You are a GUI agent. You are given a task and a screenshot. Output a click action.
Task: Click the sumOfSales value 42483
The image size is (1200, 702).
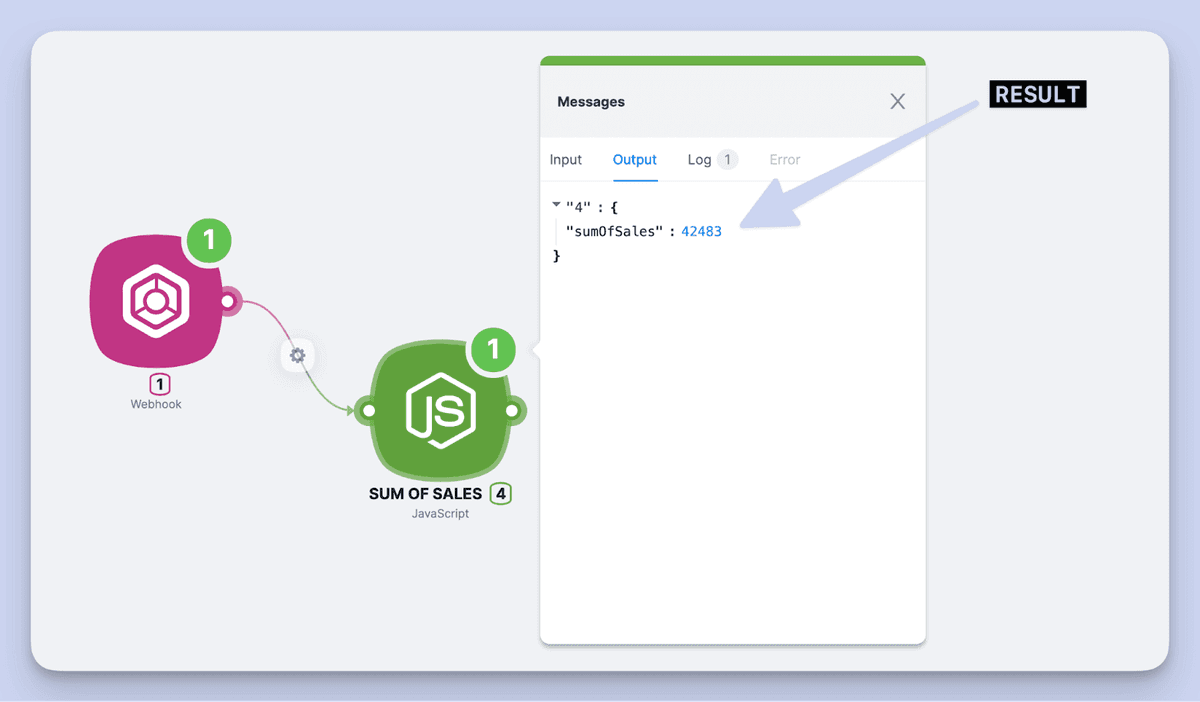(x=701, y=232)
